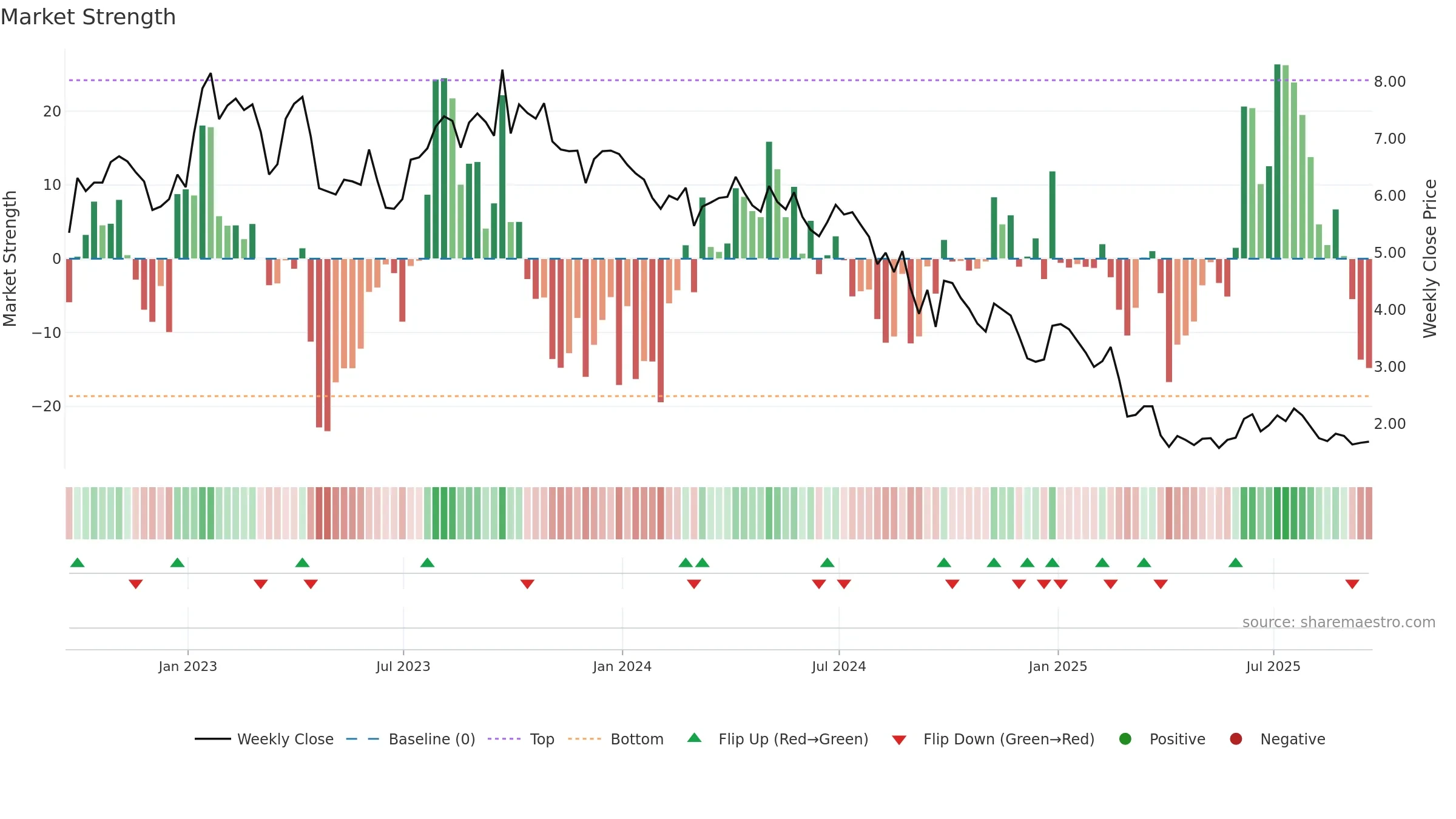Click the 8.00 price axis tick
The width and height of the screenshot is (1456, 819).
(1390, 81)
